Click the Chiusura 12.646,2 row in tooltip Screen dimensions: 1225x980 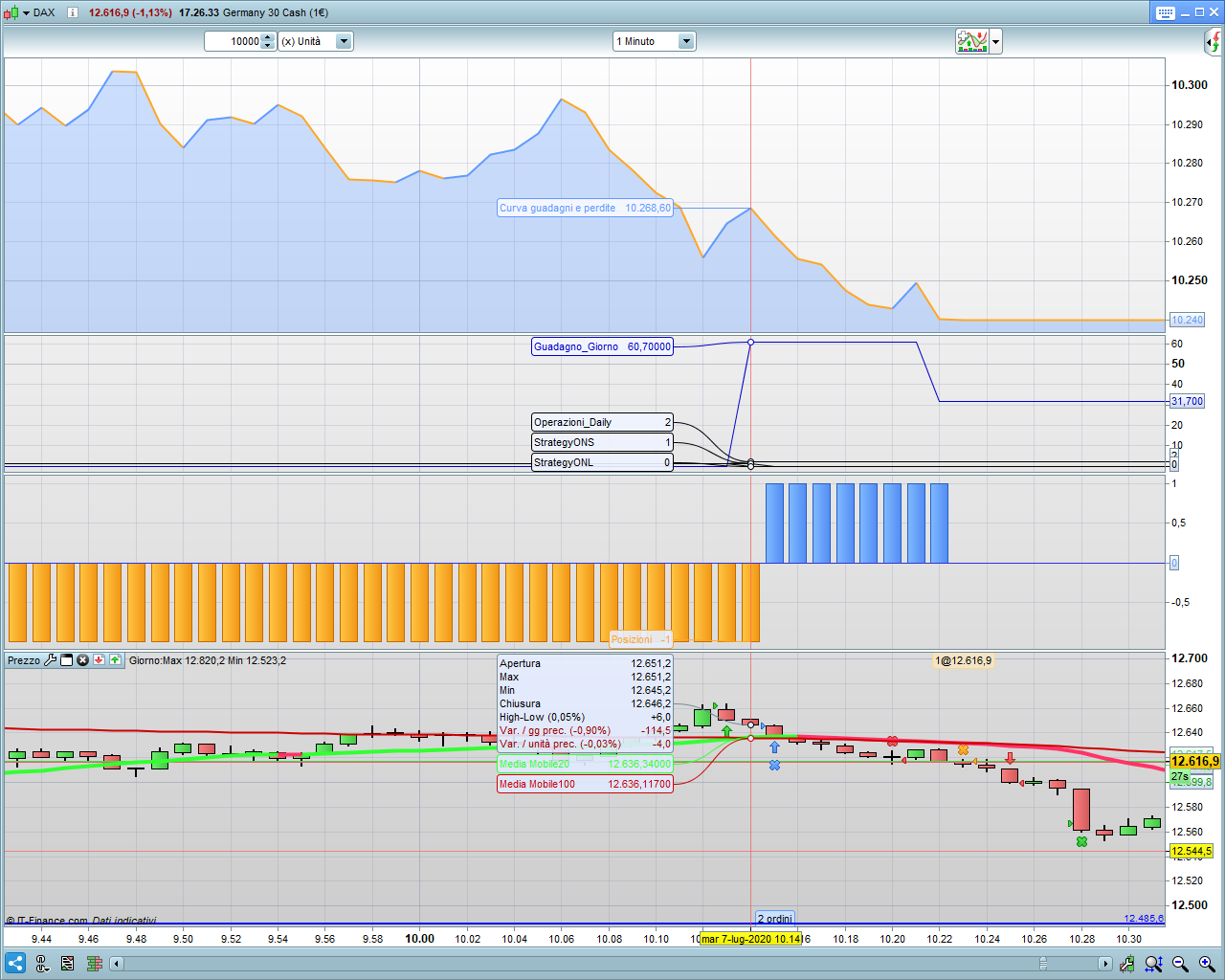tap(585, 703)
